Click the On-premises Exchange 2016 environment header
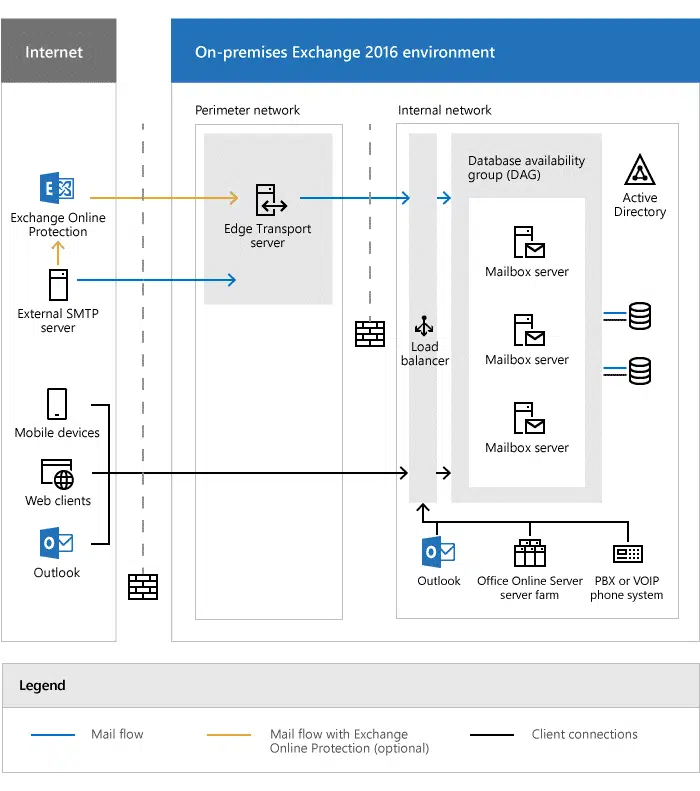Image resolution: width=700 pixels, height=791 pixels. [x=345, y=52]
